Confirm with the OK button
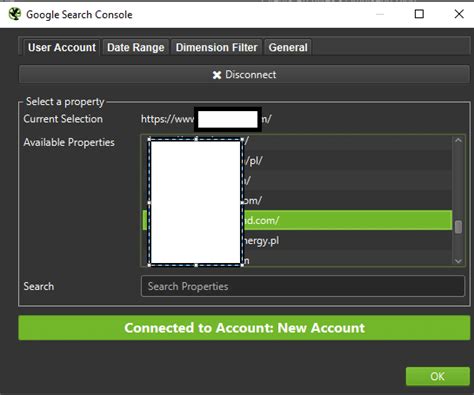 tap(438, 376)
